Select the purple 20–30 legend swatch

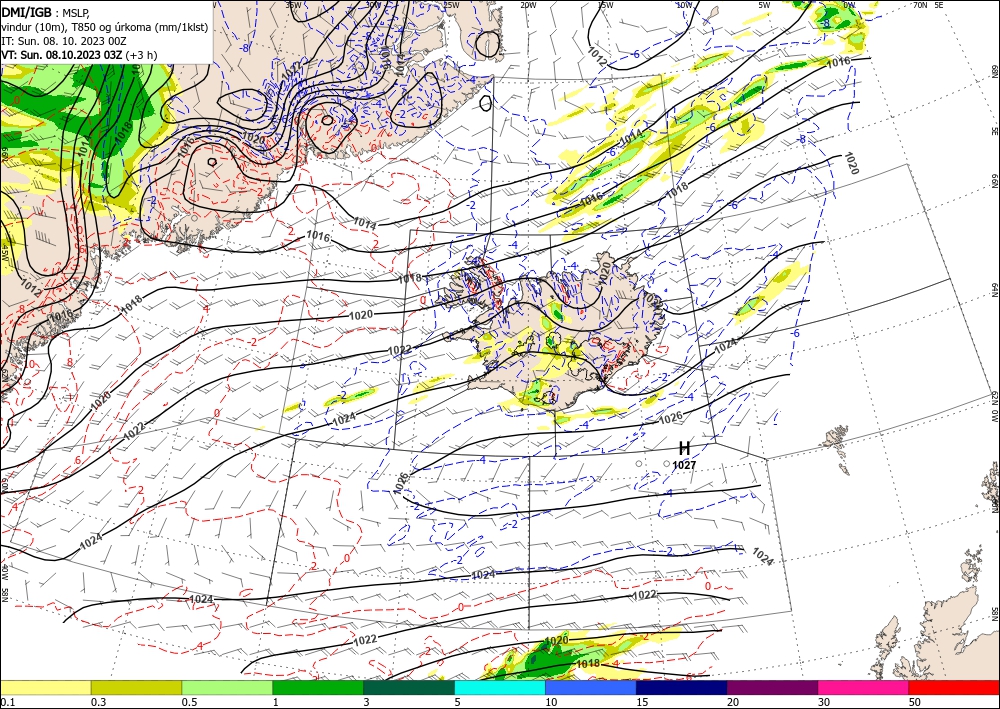coord(772,687)
